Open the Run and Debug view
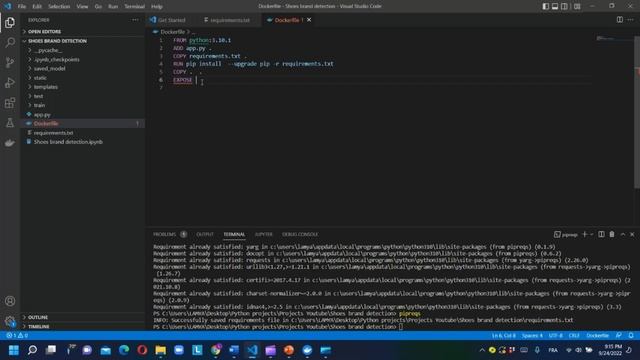 pyautogui.click(x=10, y=82)
